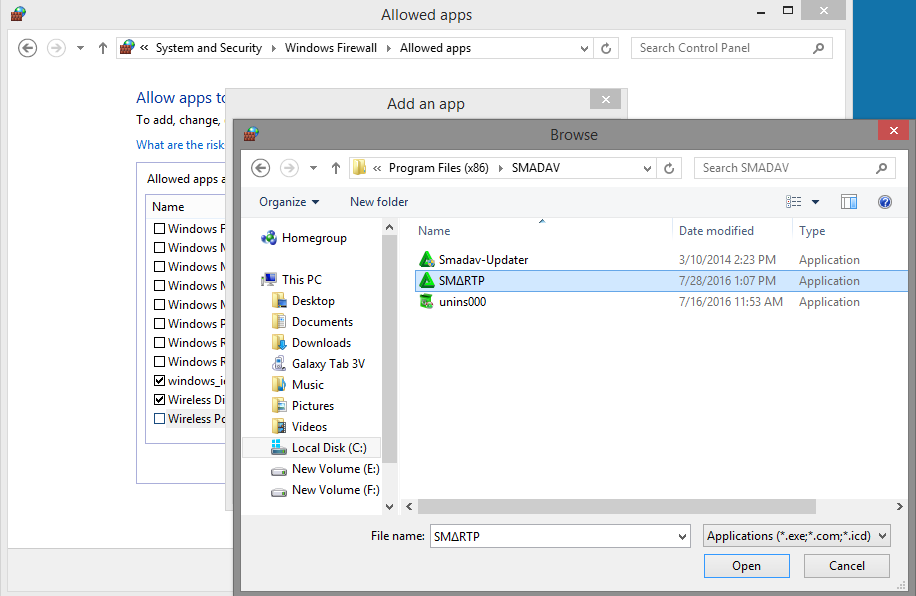Refresh the Allowed apps window
The height and width of the screenshot is (596, 916).
click(x=606, y=48)
